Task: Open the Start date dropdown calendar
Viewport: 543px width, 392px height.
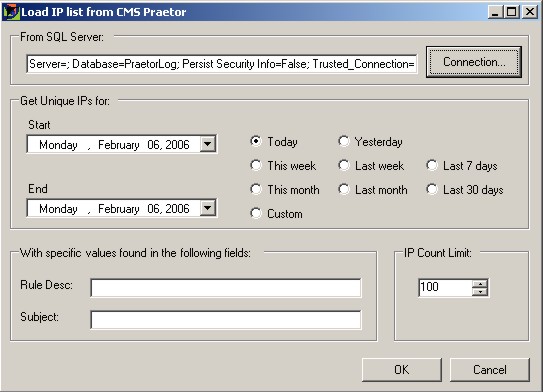Action: [208, 144]
